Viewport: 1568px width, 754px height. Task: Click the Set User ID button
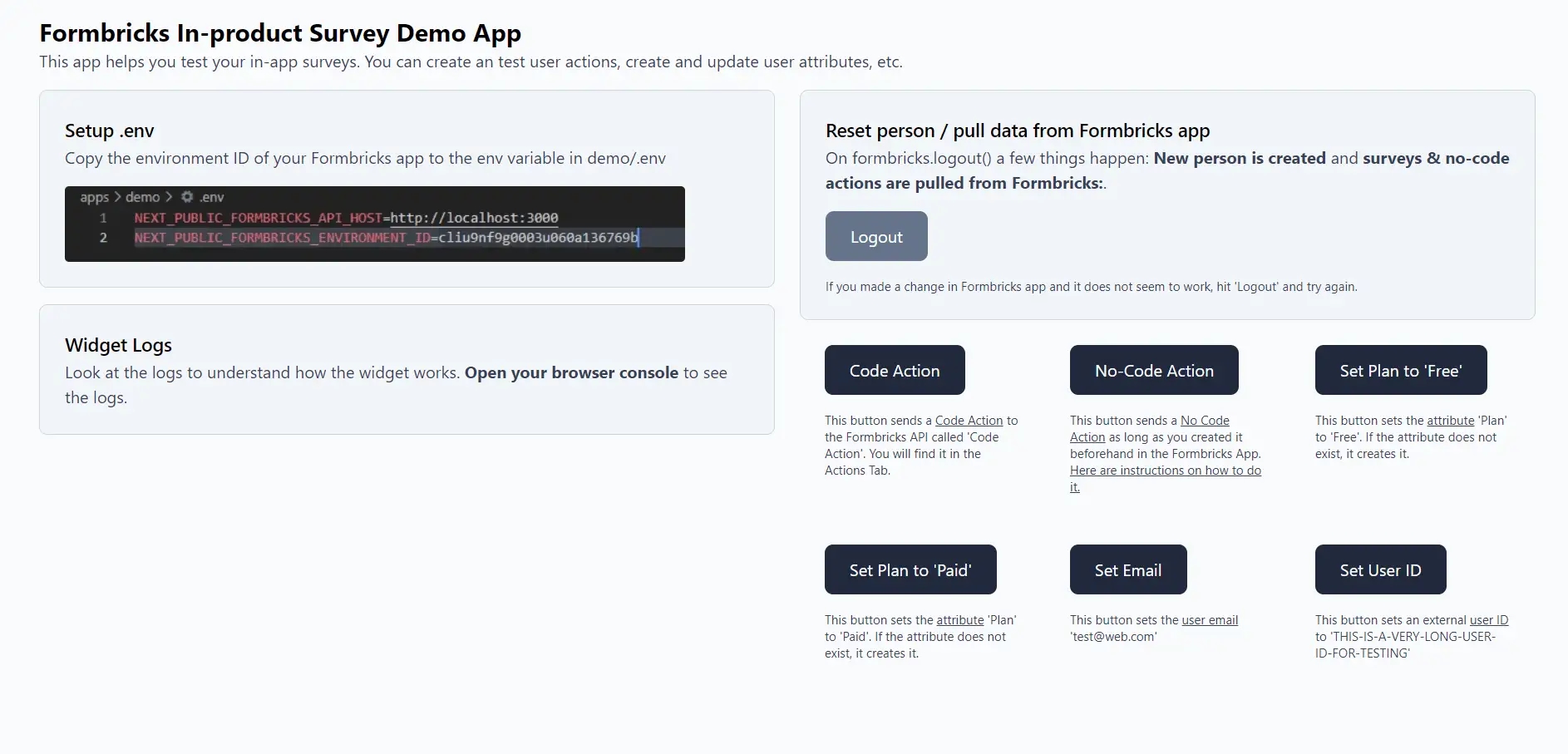pos(1380,569)
